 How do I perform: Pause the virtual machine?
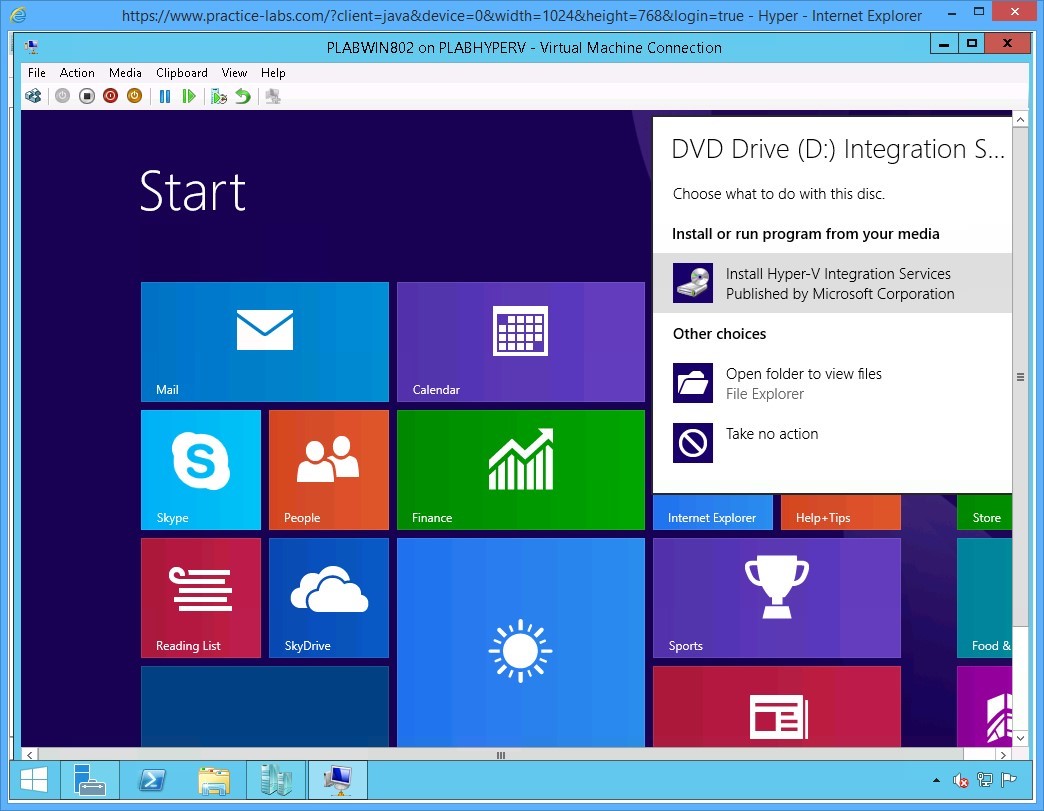pos(165,96)
